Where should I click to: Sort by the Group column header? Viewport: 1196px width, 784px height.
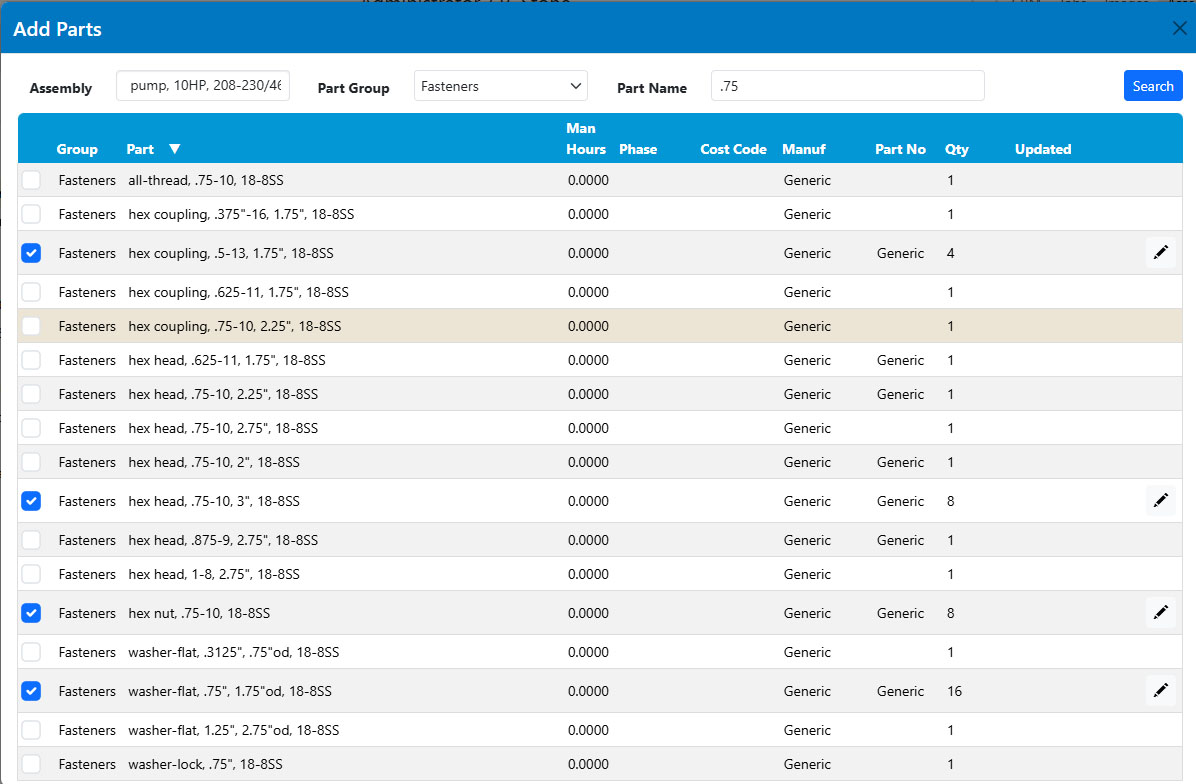77,149
